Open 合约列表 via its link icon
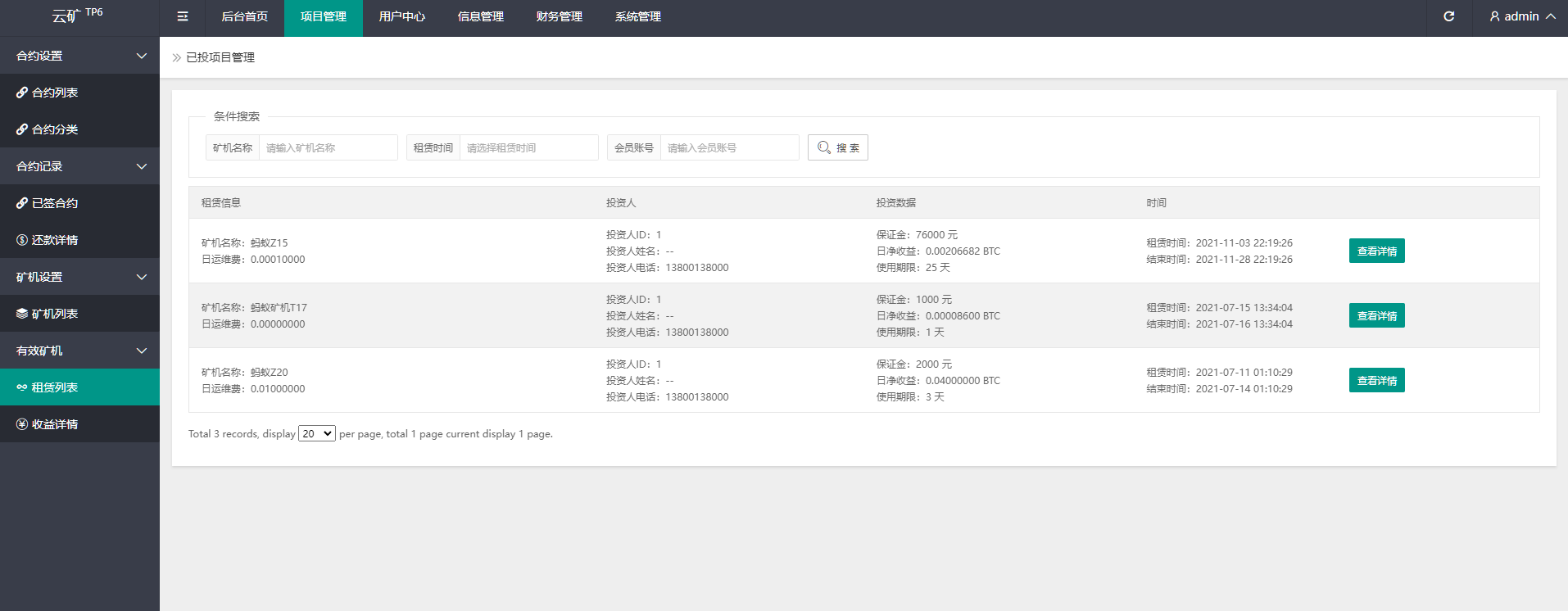Viewport: 1568px width, 611px height. click(22, 93)
